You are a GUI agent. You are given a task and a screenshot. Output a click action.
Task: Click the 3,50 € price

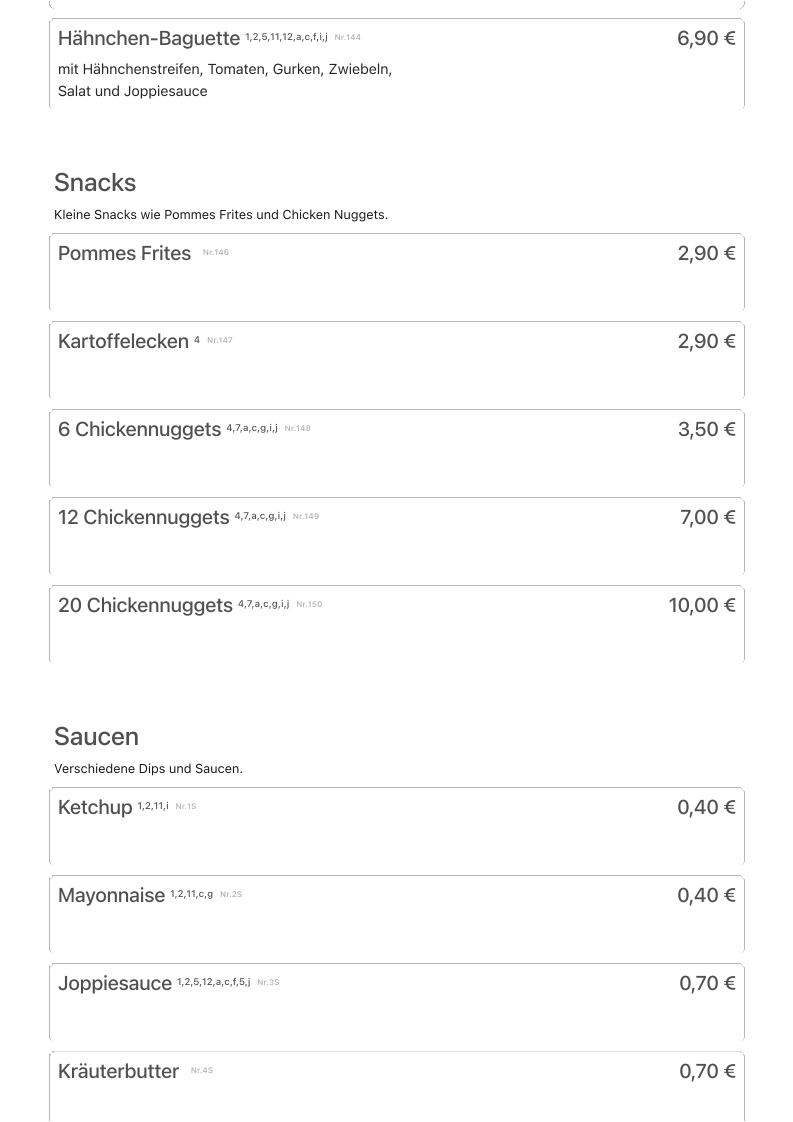(x=706, y=430)
